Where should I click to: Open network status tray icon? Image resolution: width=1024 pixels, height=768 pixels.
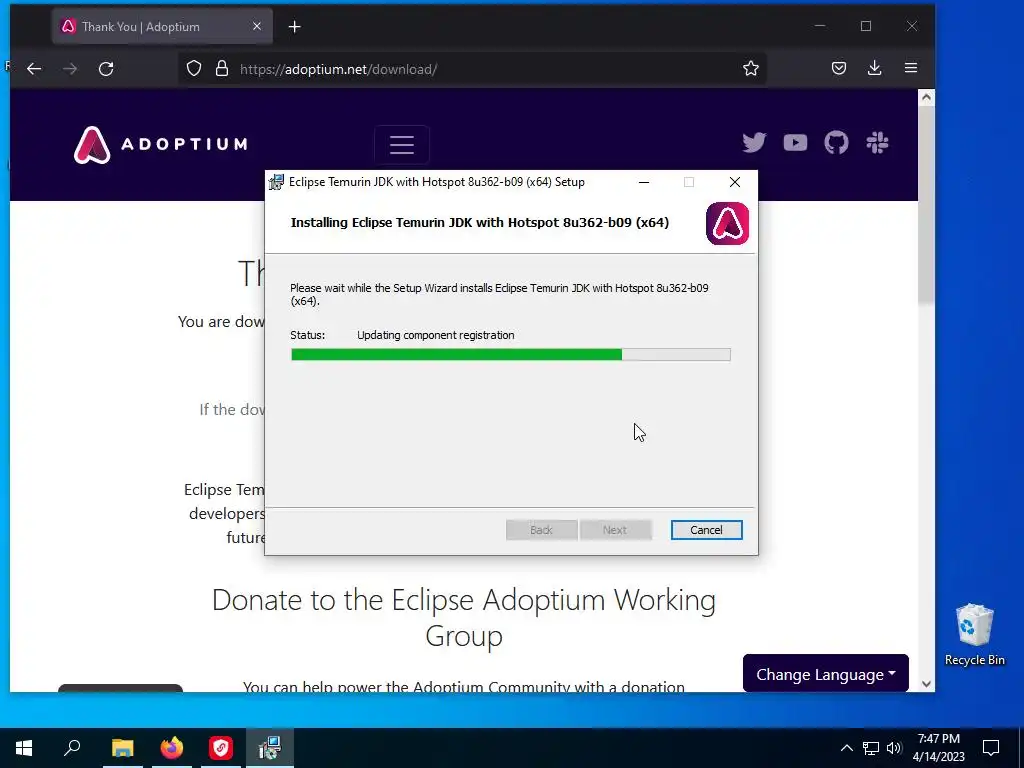point(871,748)
